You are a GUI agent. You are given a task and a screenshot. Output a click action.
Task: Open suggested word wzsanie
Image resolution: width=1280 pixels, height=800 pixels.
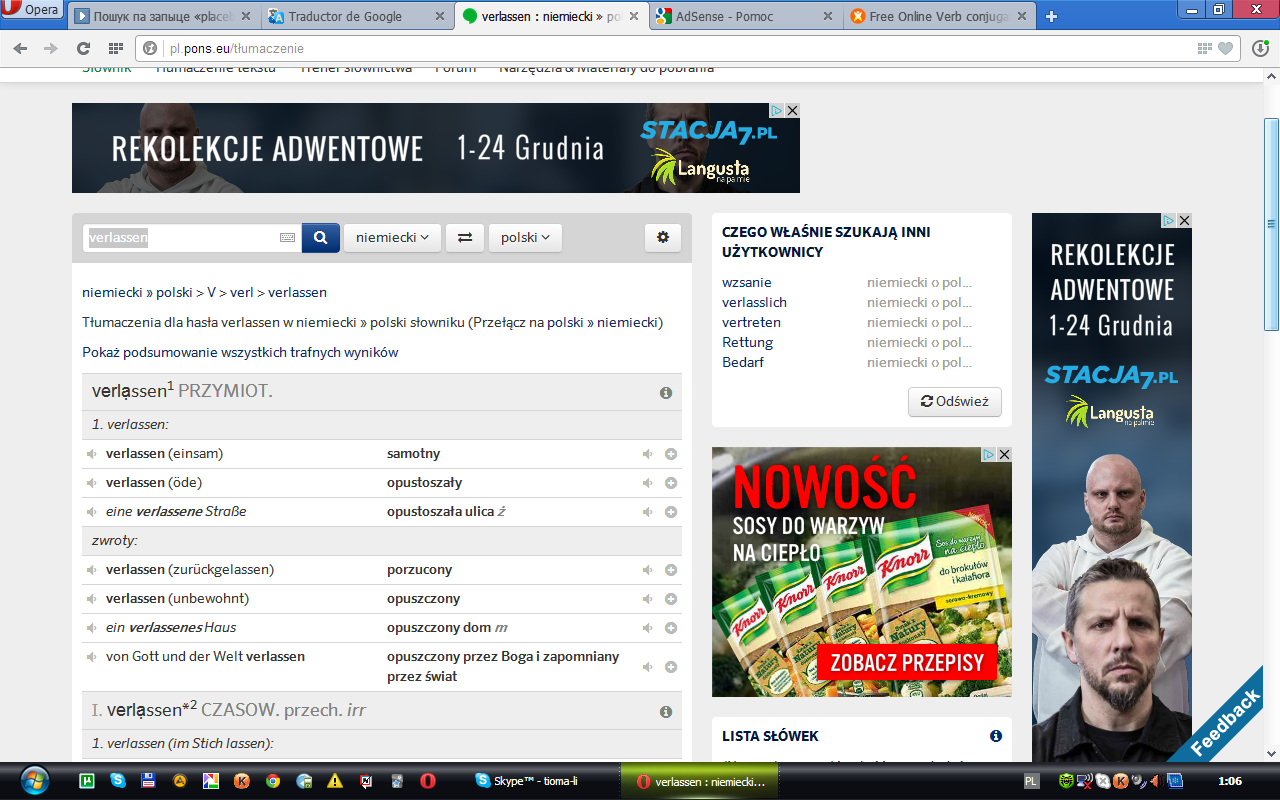tap(747, 282)
